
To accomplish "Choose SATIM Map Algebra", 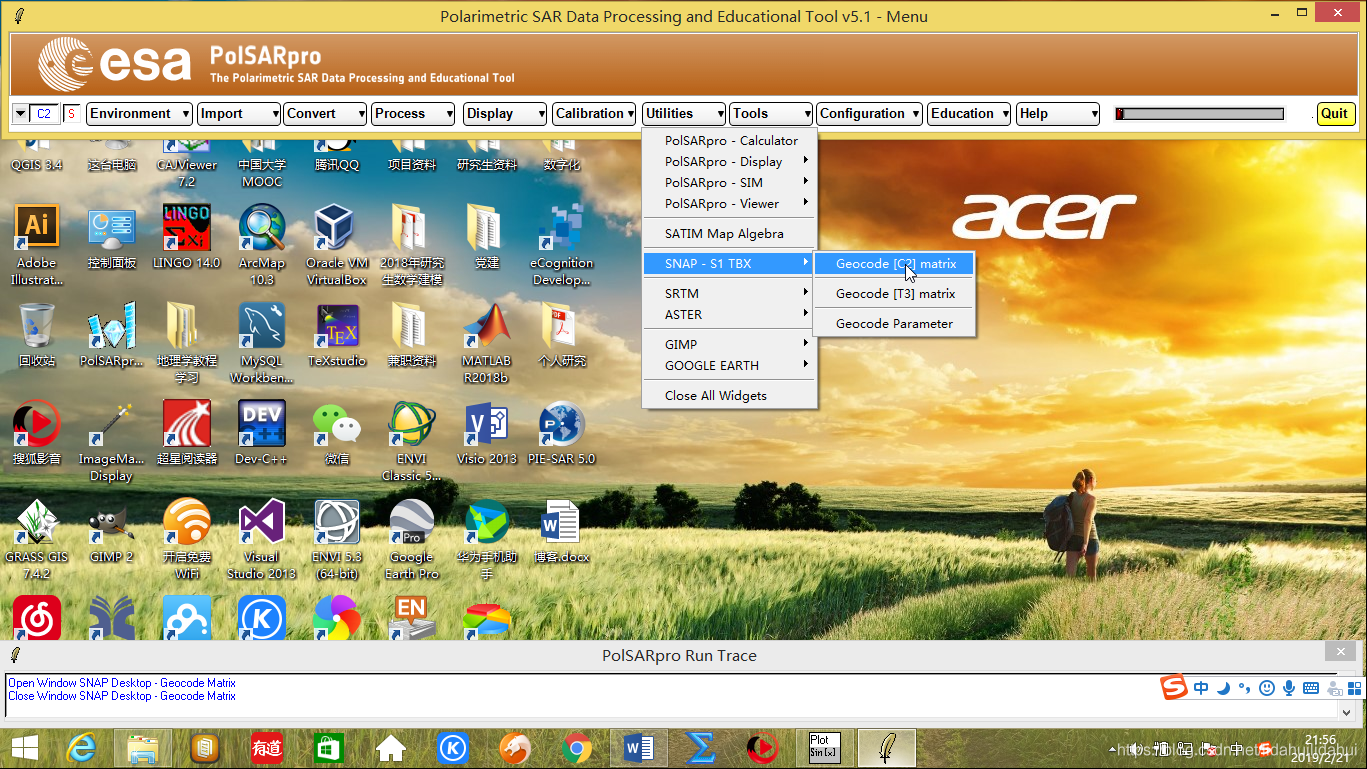I will (730, 234).
